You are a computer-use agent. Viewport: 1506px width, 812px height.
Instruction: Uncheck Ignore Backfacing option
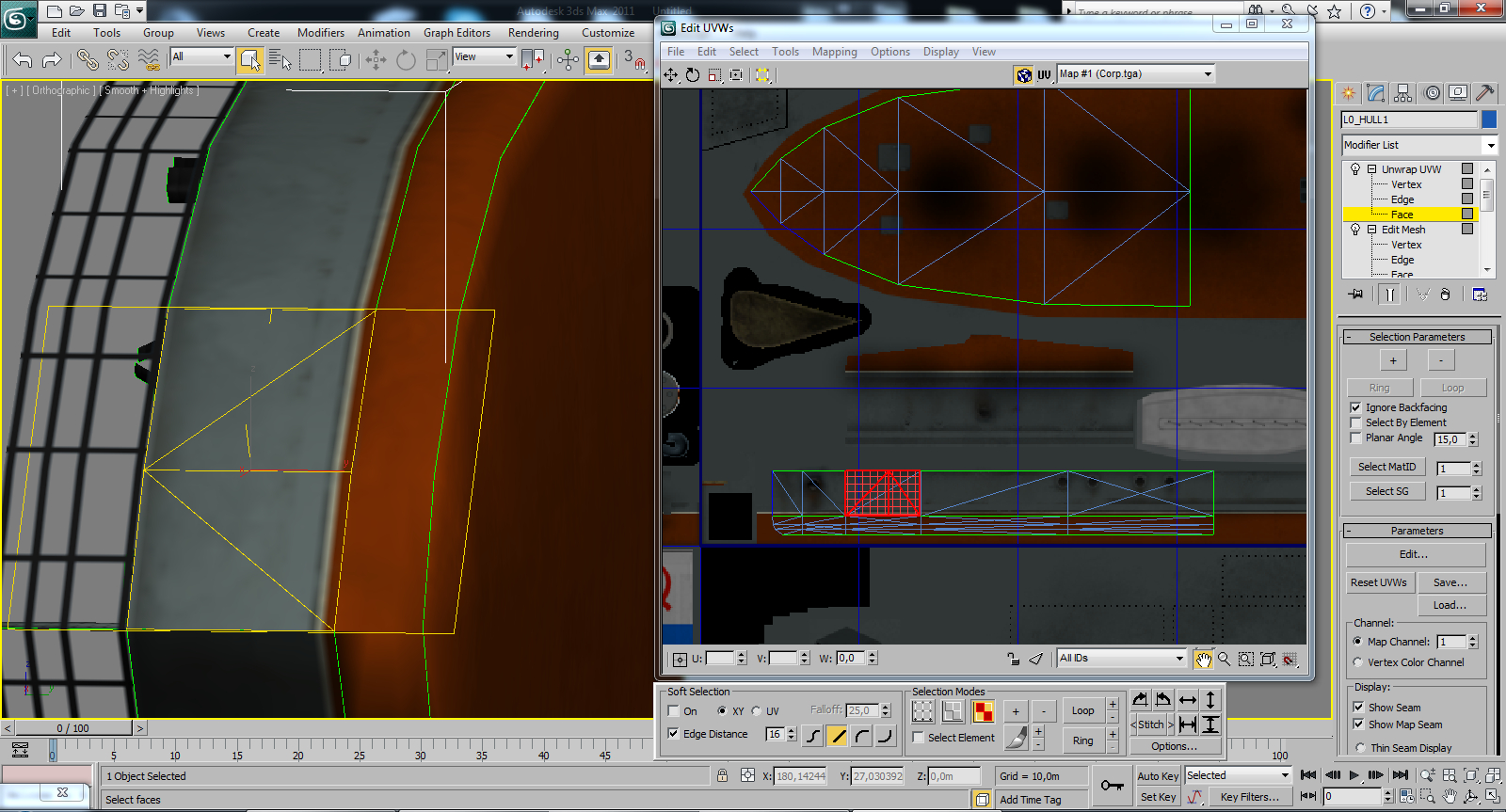click(1356, 407)
